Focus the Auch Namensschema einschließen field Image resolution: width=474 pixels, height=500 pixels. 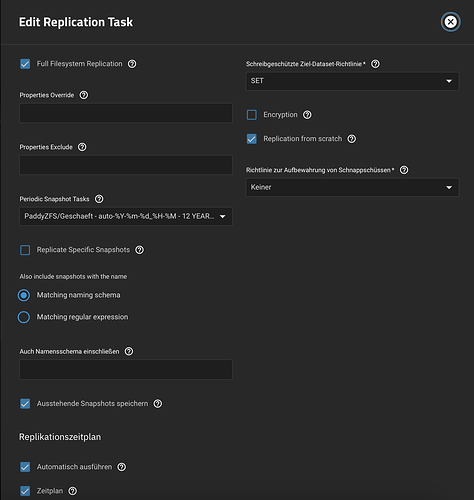pos(126,369)
